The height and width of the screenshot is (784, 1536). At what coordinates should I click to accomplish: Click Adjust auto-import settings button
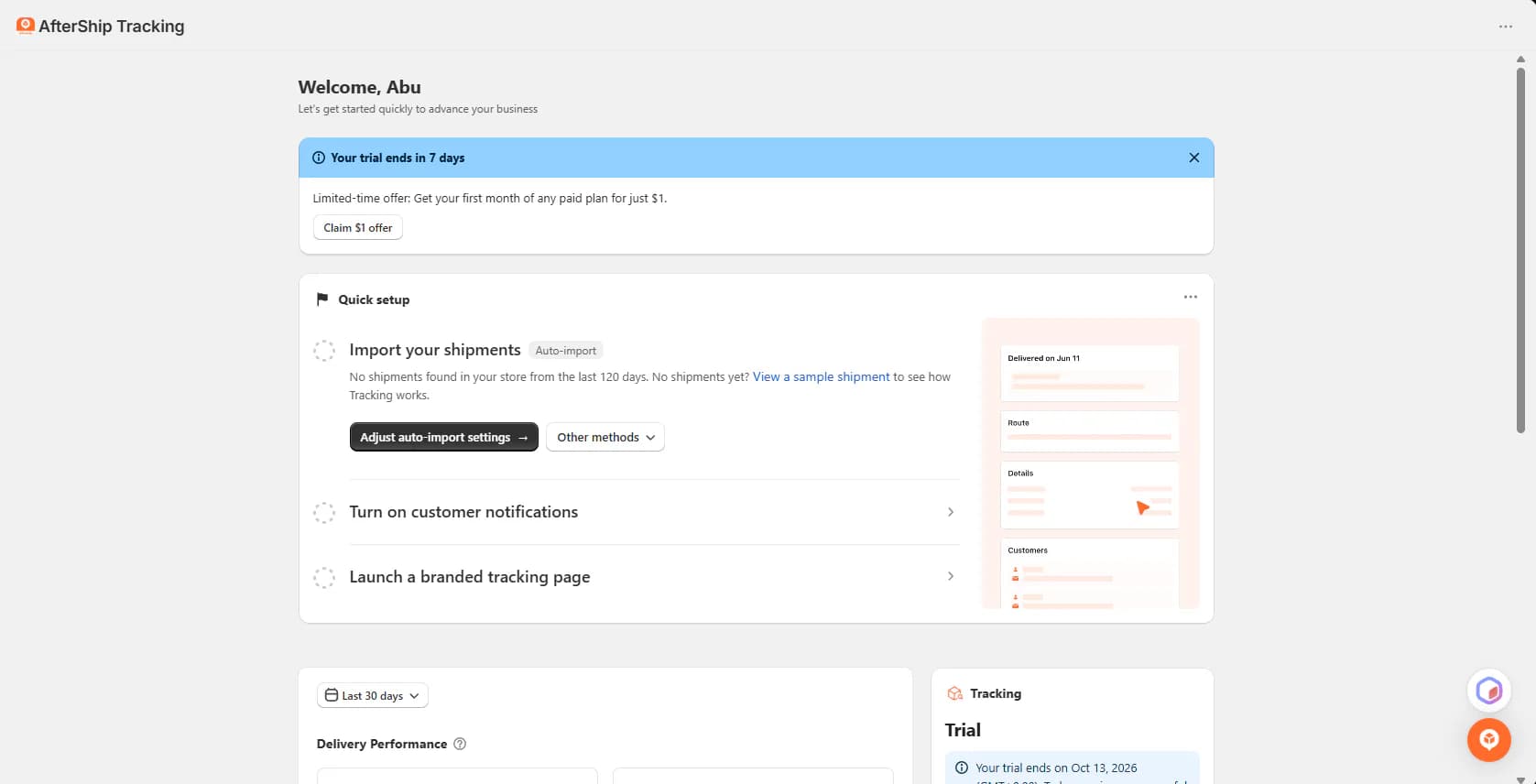(x=444, y=437)
